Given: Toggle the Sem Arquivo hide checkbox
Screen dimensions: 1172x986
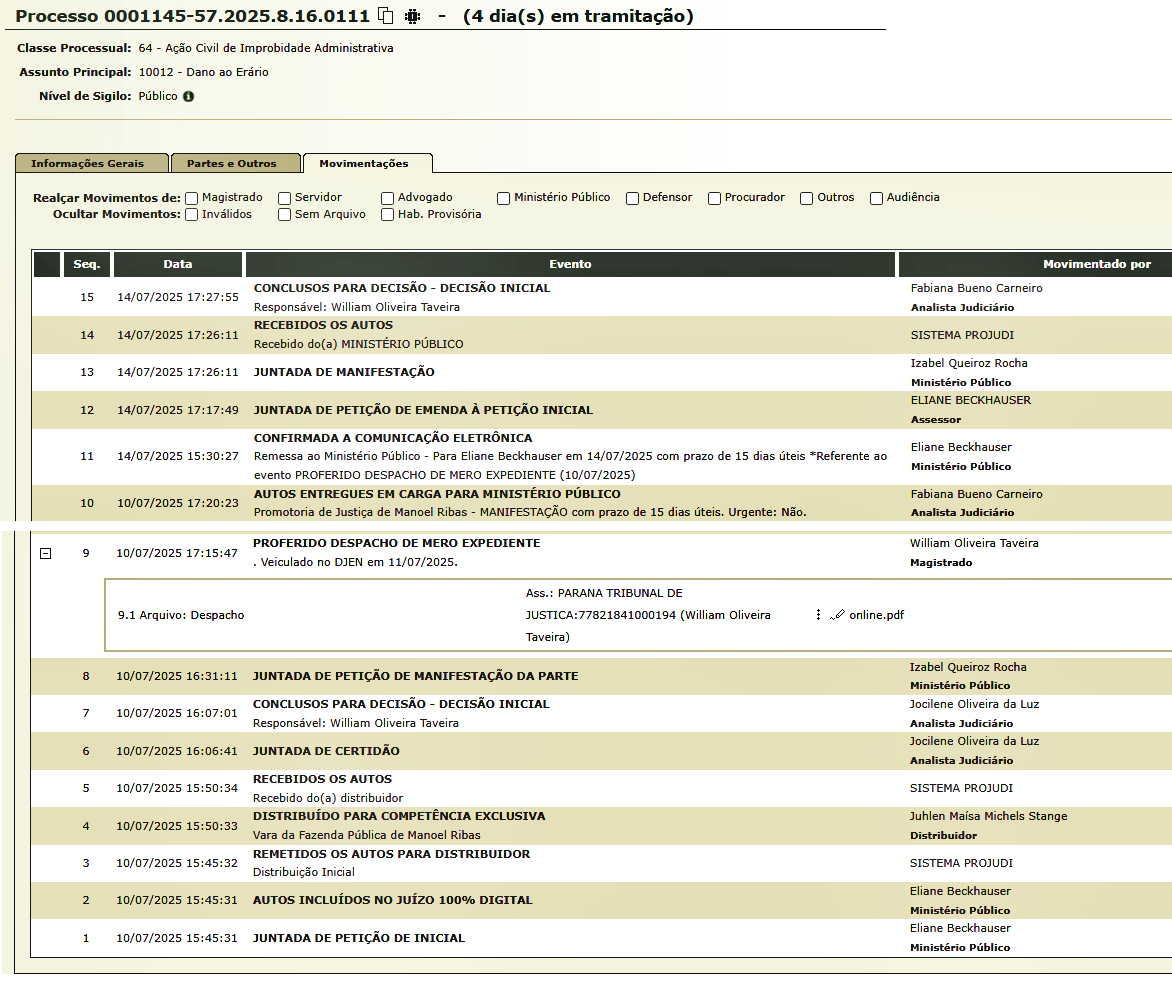Looking at the screenshot, I should point(285,215).
